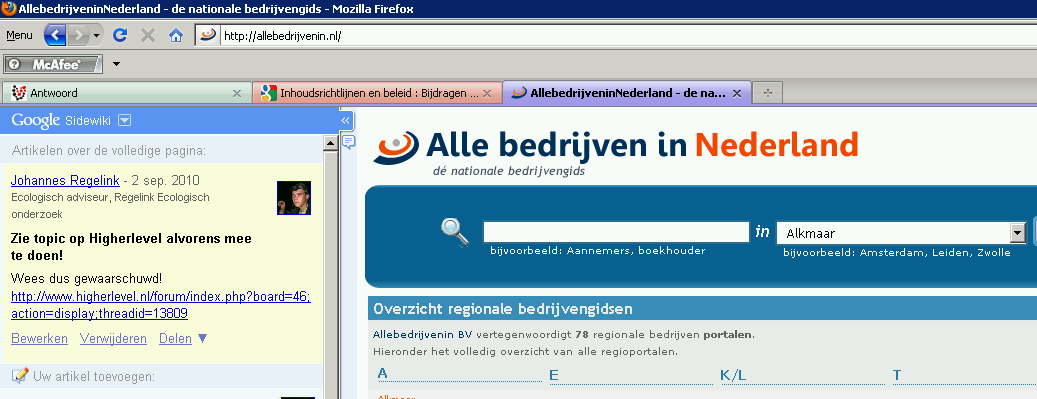The image size is (1037, 399).
Task: Click the stop loading X icon
Action: pyautogui.click(x=148, y=35)
